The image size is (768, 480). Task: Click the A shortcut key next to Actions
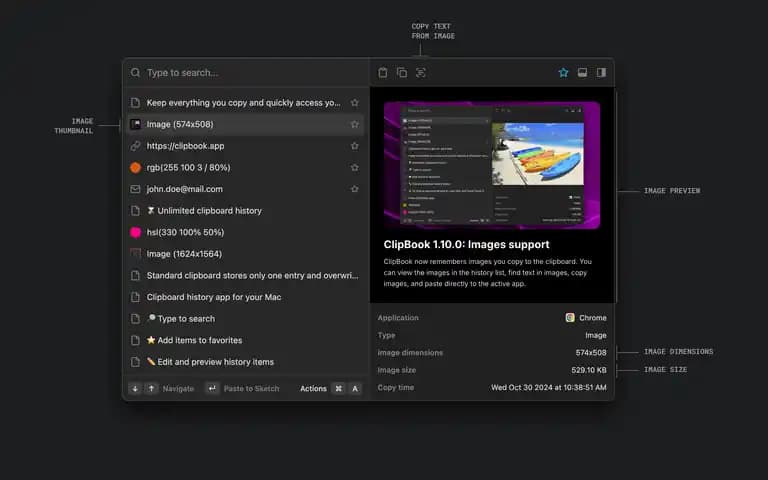click(x=355, y=388)
